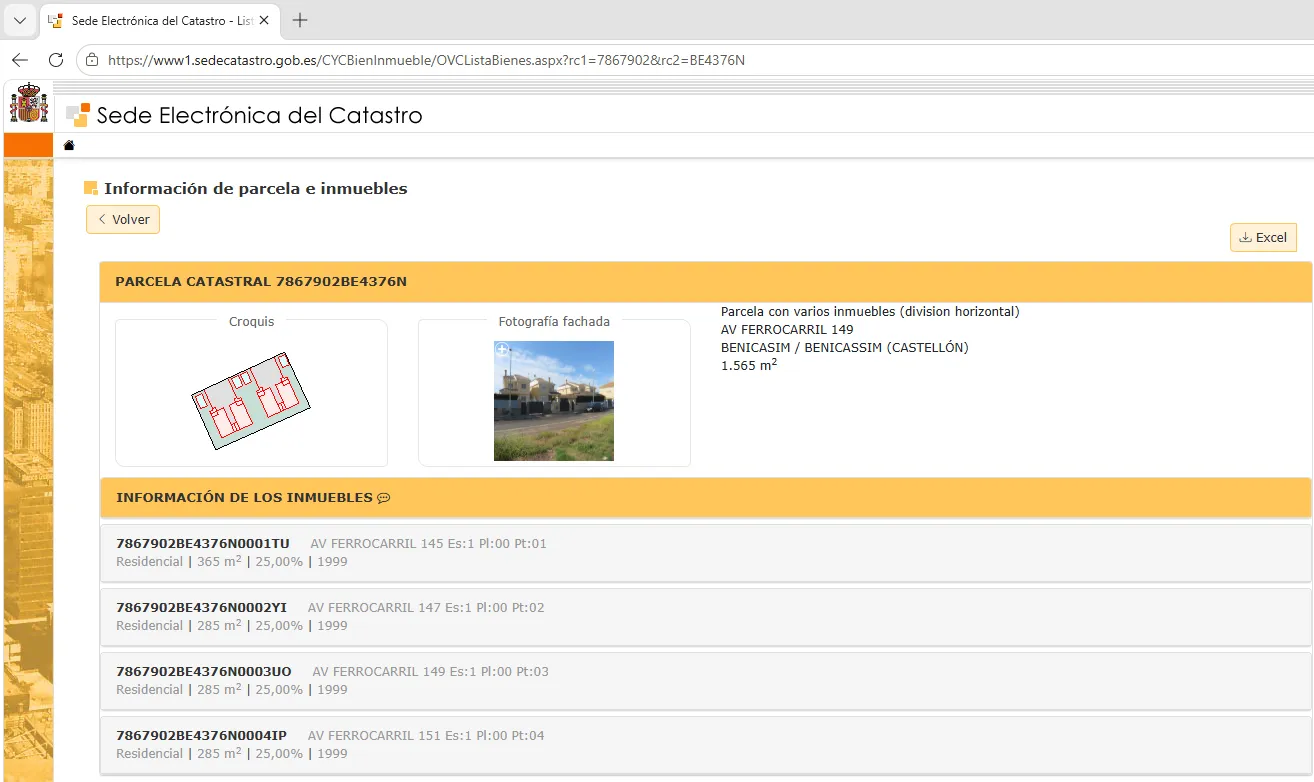Click the text AV FERROCARRIL 151 Es:1 Pl:00 Pt:04
1314x782 pixels.
coord(426,736)
